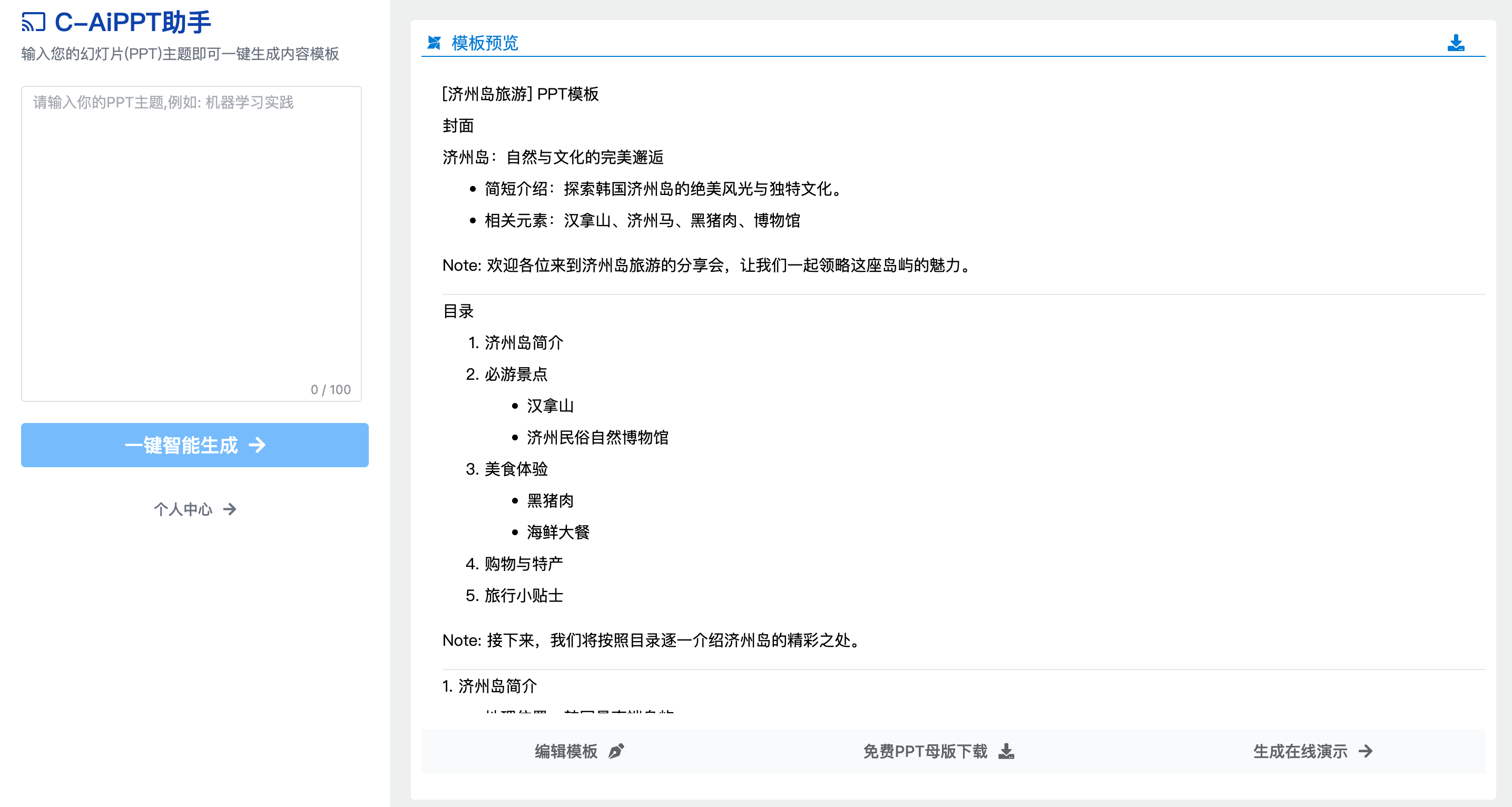Image resolution: width=1512 pixels, height=807 pixels.
Task: Click the C-AiPPT cast logo icon
Action: (x=34, y=22)
